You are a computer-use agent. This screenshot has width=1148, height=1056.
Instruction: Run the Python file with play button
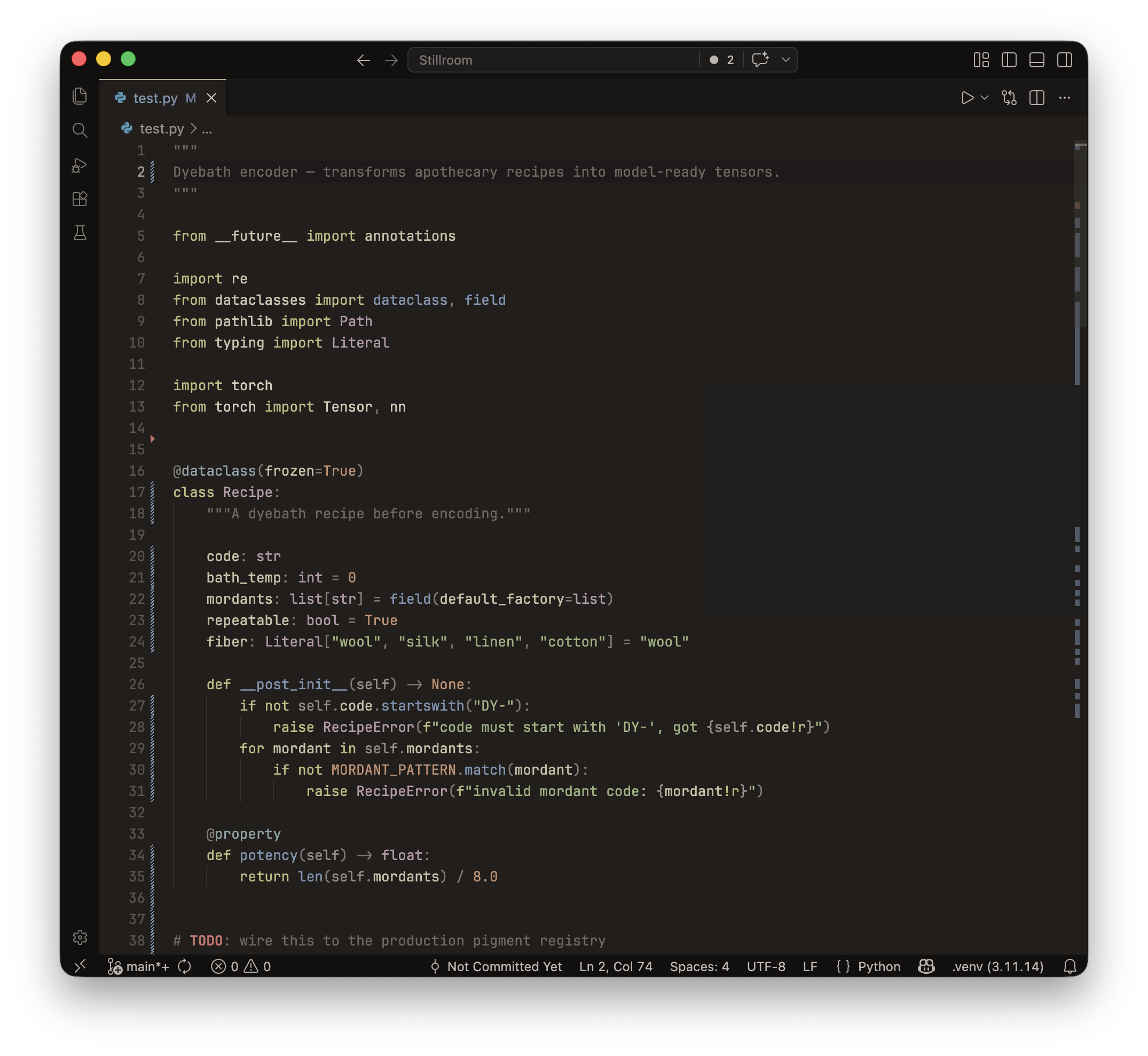967,98
